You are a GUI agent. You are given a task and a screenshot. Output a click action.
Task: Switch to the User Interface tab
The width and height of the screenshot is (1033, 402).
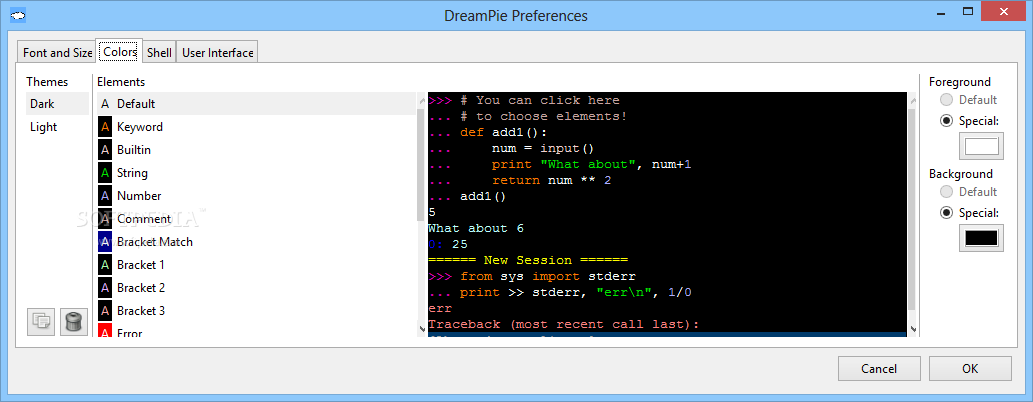[x=217, y=53]
